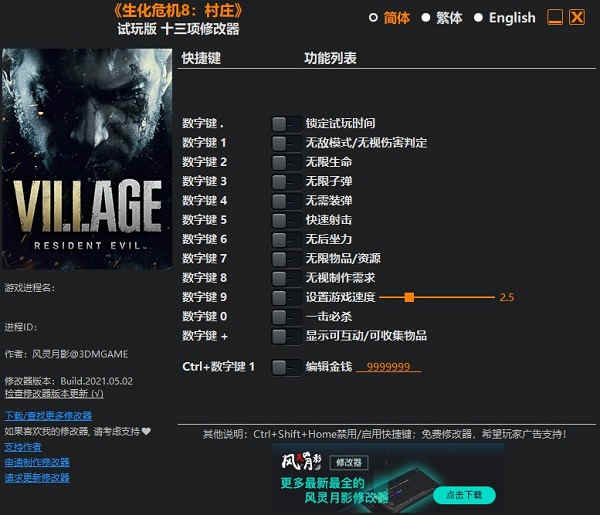The image size is (600, 515).
Task: Click the game speed value 2.5
Action: click(x=507, y=297)
